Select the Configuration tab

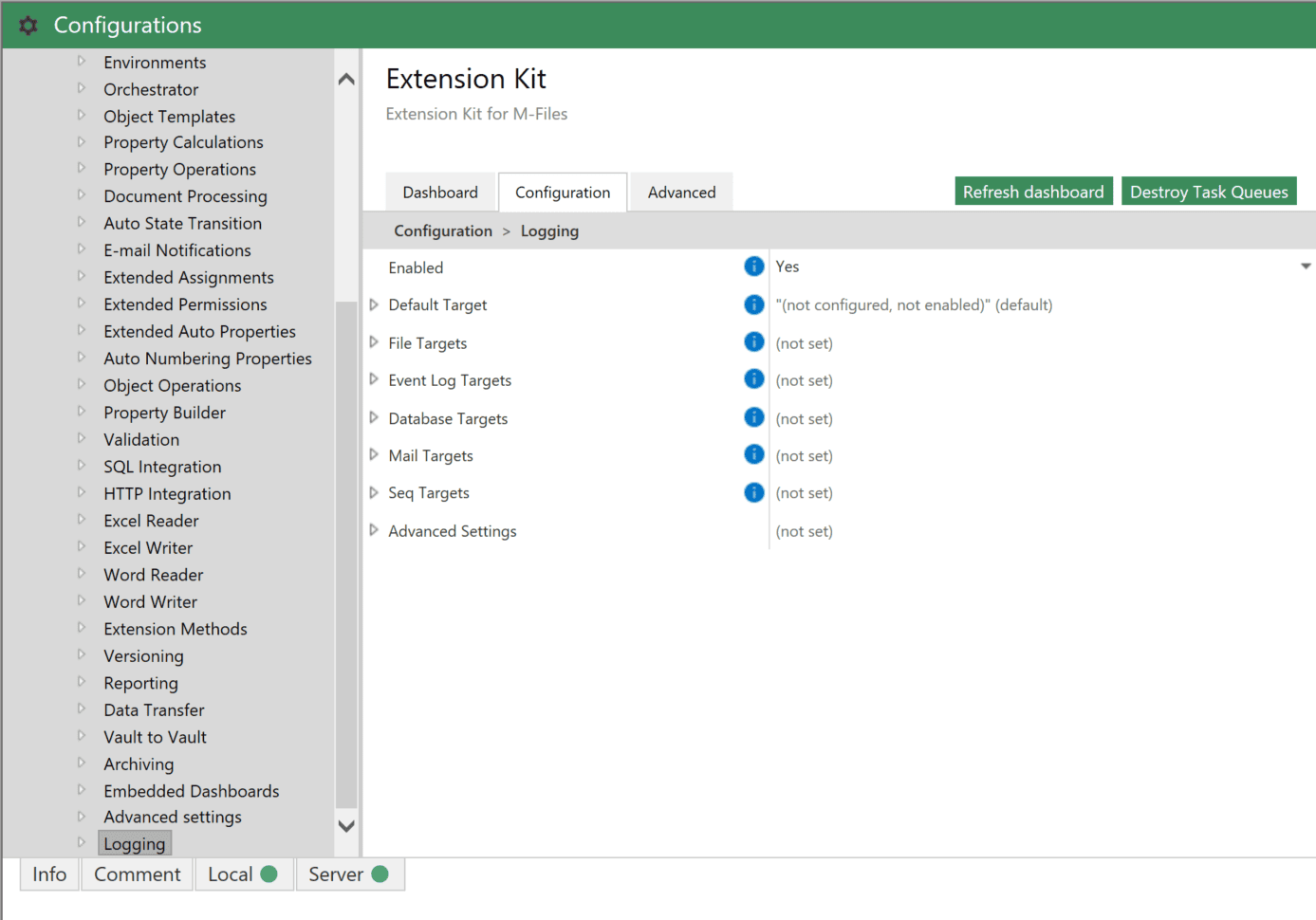(563, 193)
